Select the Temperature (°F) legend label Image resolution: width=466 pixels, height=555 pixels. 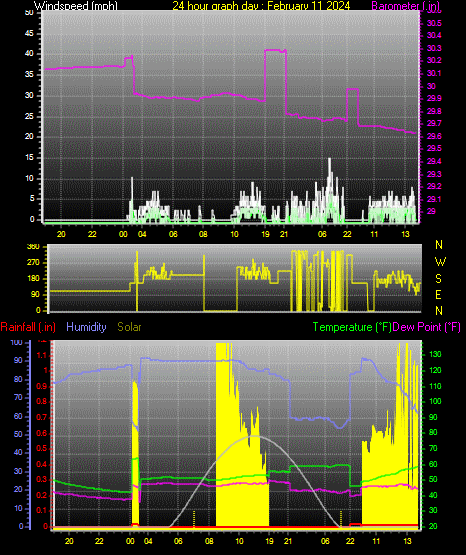pos(352,327)
